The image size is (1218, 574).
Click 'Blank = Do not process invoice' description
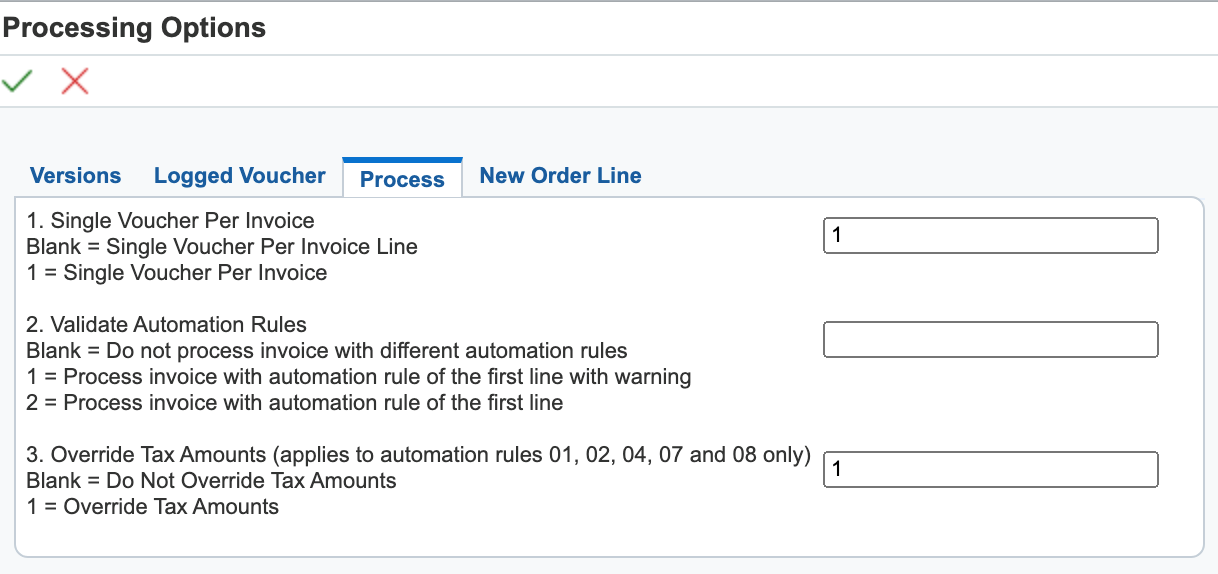[327, 350]
